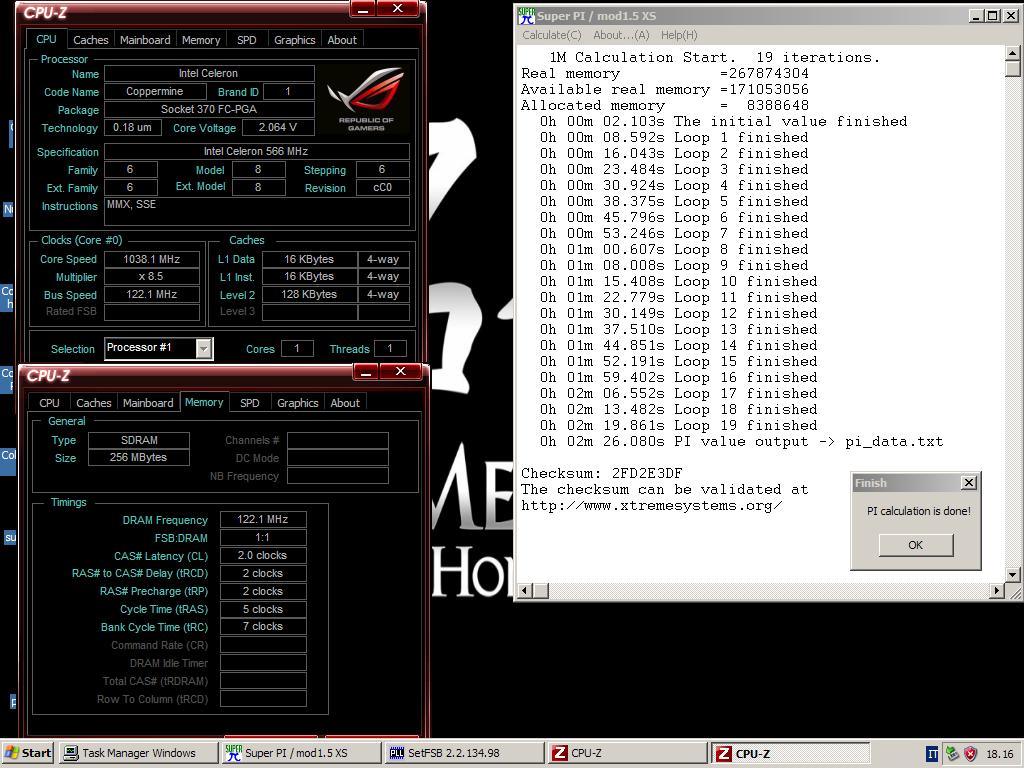Switch to Memory tab in top CPU-Z window
Image resolution: width=1024 pixels, height=768 pixels.
(x=200, y=40)
